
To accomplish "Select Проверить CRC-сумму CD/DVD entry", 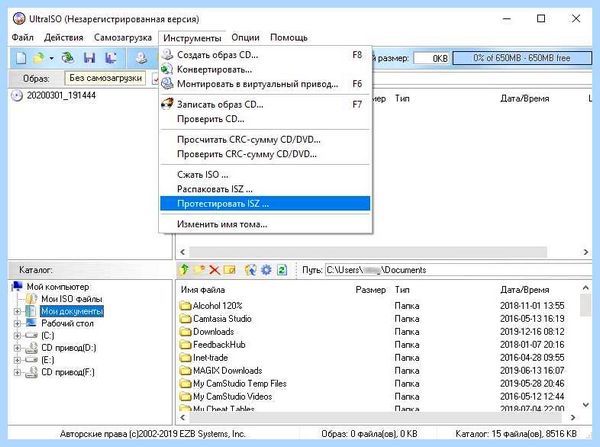I will pyautogui.click(x=265, y=154).
